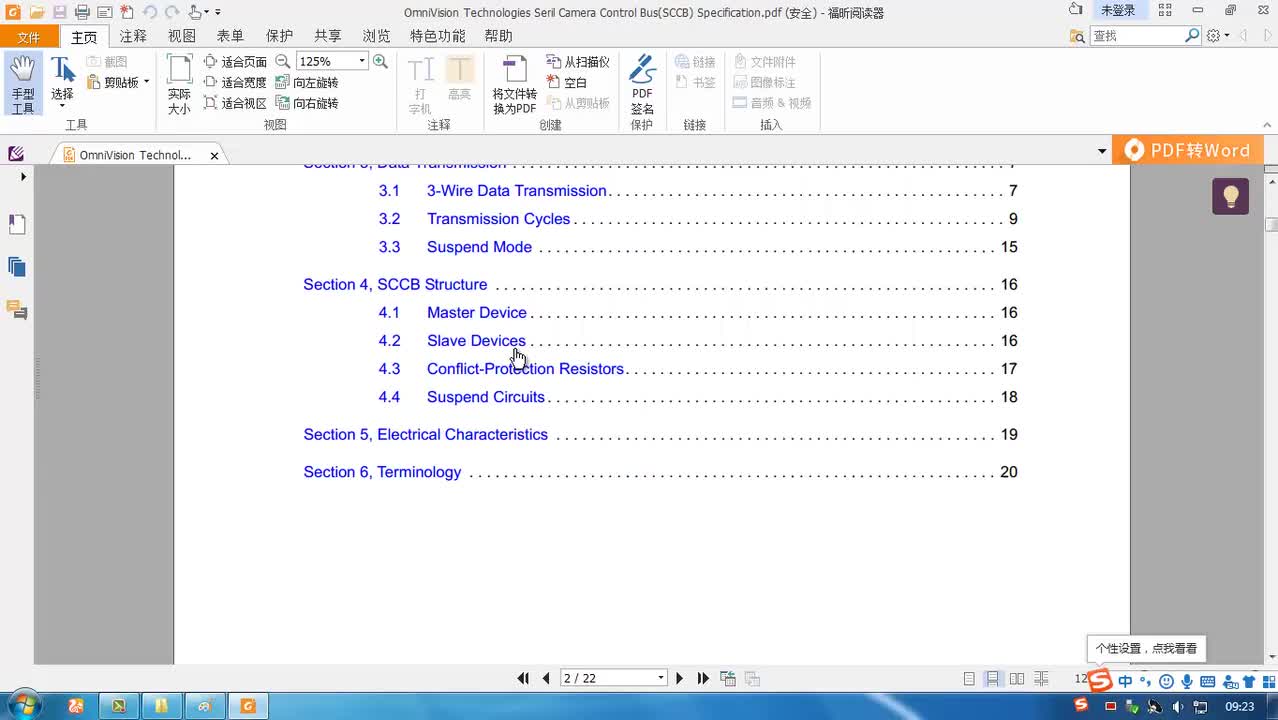This screenshot has height=720, width=1278.
Task: Click the Undo arrow in quick access toolbar
Action: click(x=150, y=12)
